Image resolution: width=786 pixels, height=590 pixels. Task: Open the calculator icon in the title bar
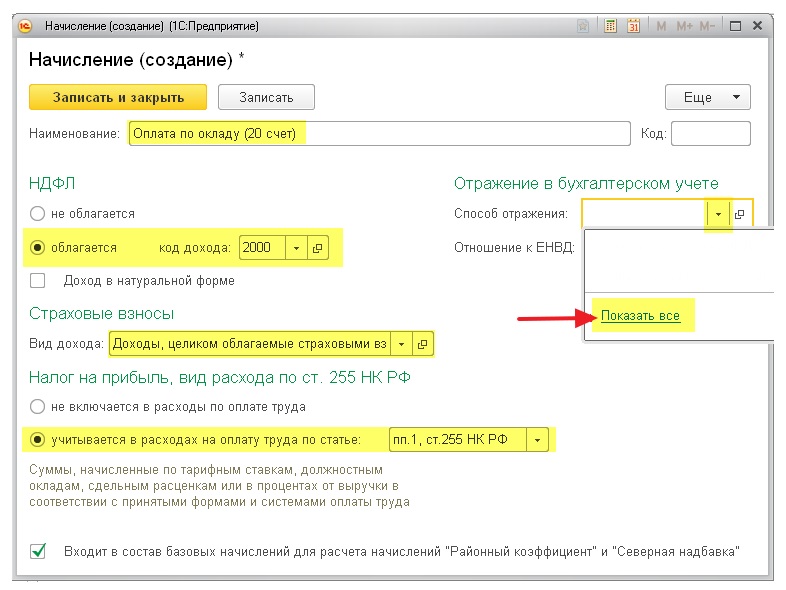611,26
